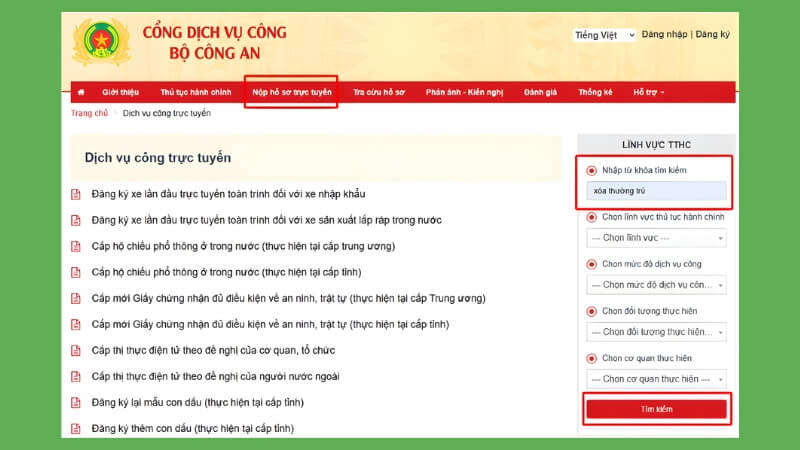
Task: Open the Chọn lĩnh vực dropdown
Action: pos(656,238)
